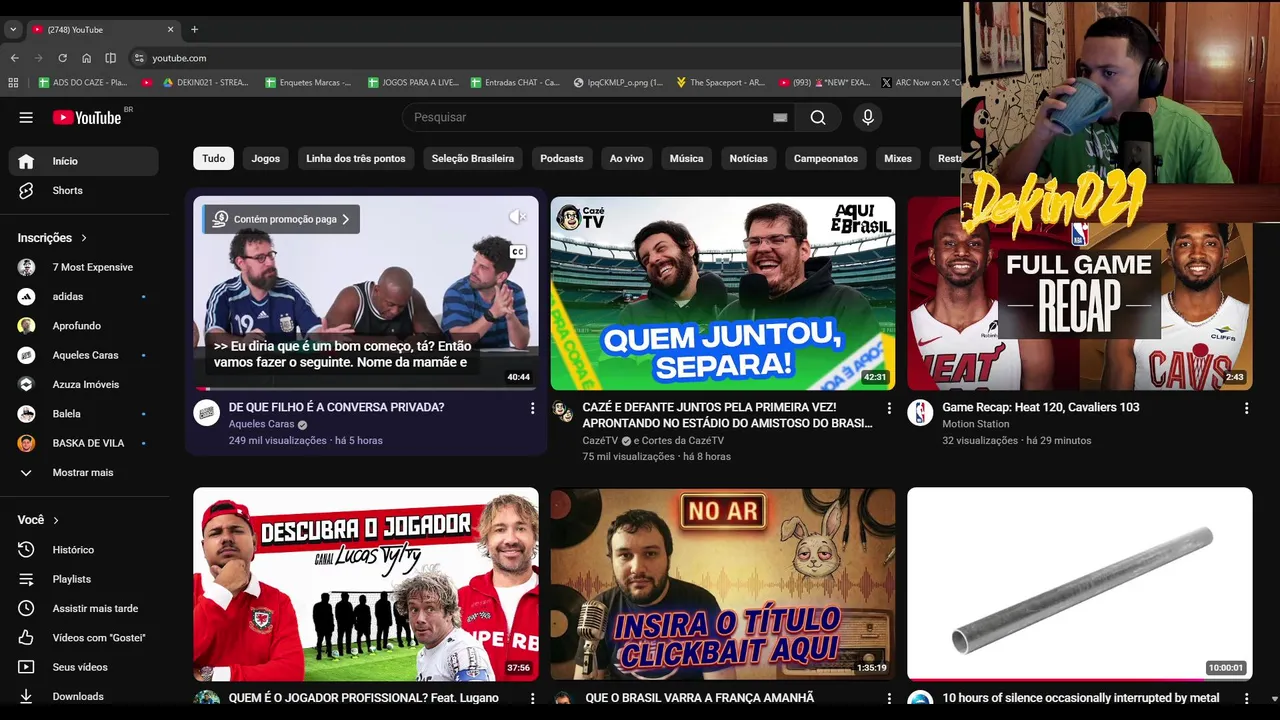Open 7 Most Expensive channel subscription
Image resolution: width=1280 pixels, height=720 pixels.
(83, 267)
